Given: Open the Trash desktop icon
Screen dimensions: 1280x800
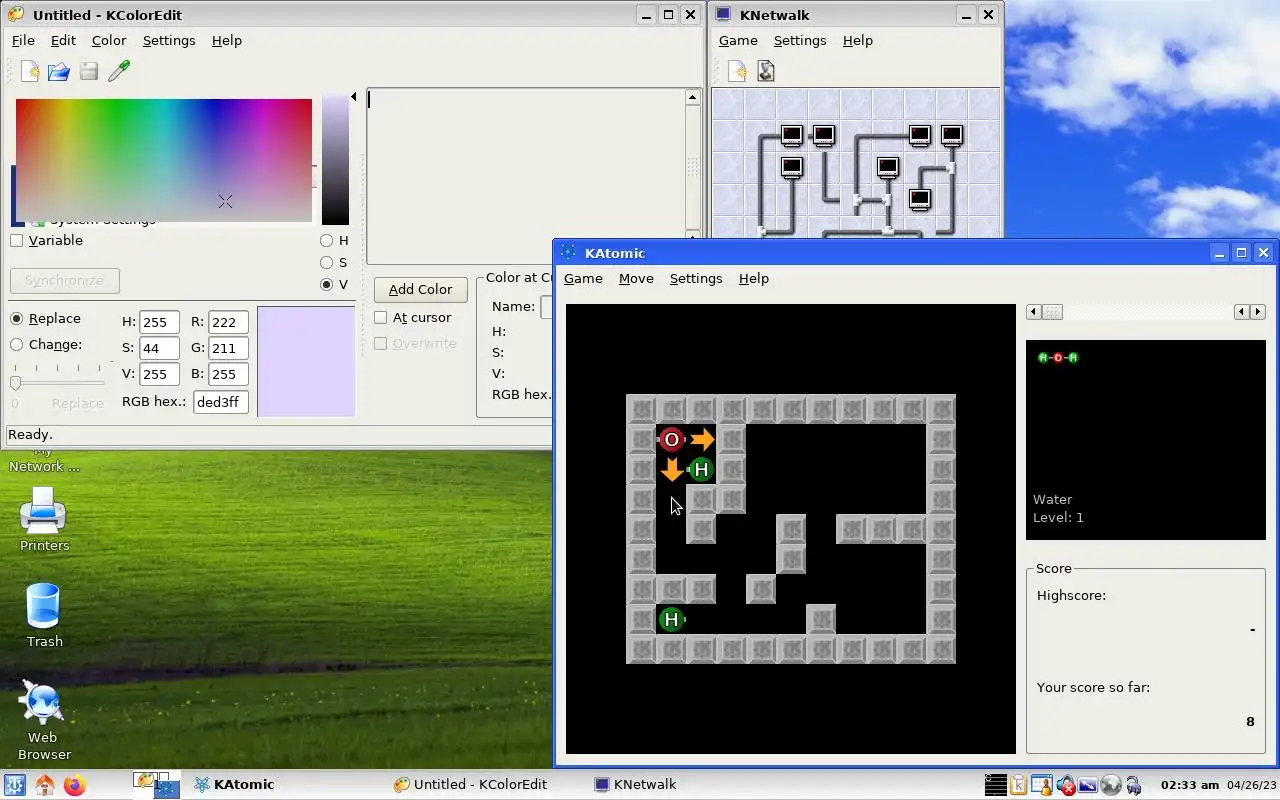Looking at the screenshot, I should tap(44, 616).
